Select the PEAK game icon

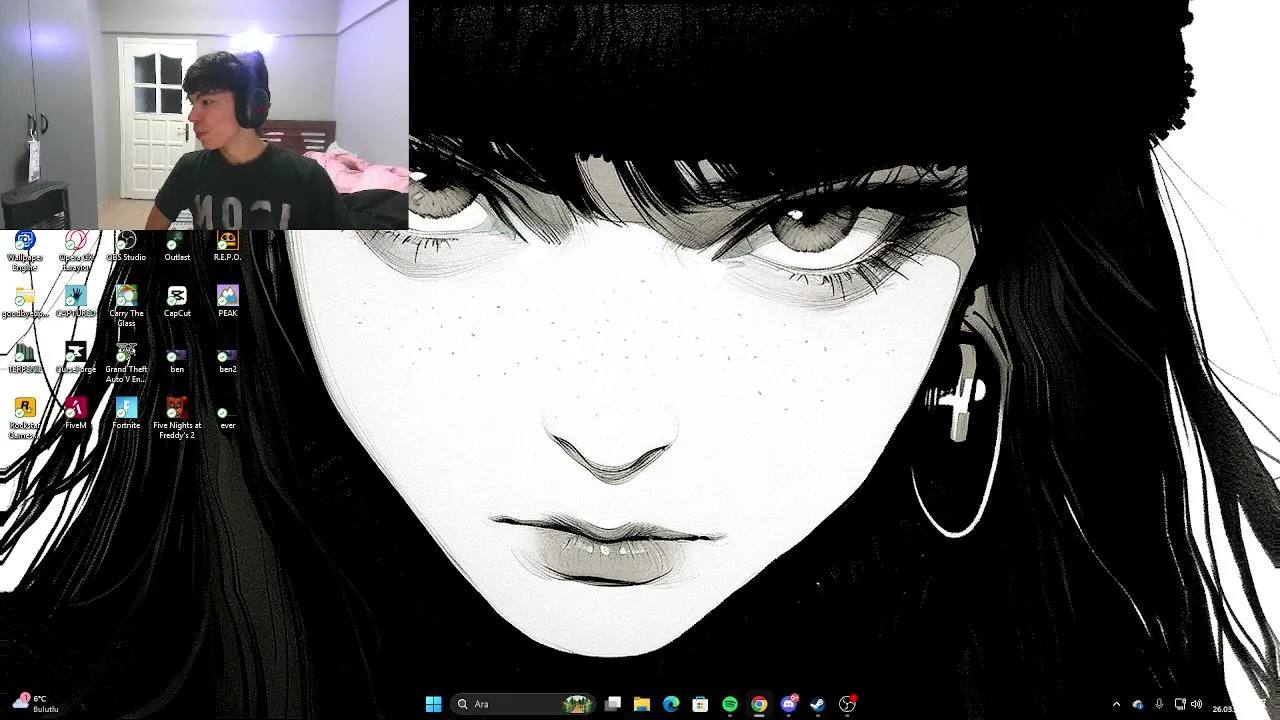pos(228,303)
